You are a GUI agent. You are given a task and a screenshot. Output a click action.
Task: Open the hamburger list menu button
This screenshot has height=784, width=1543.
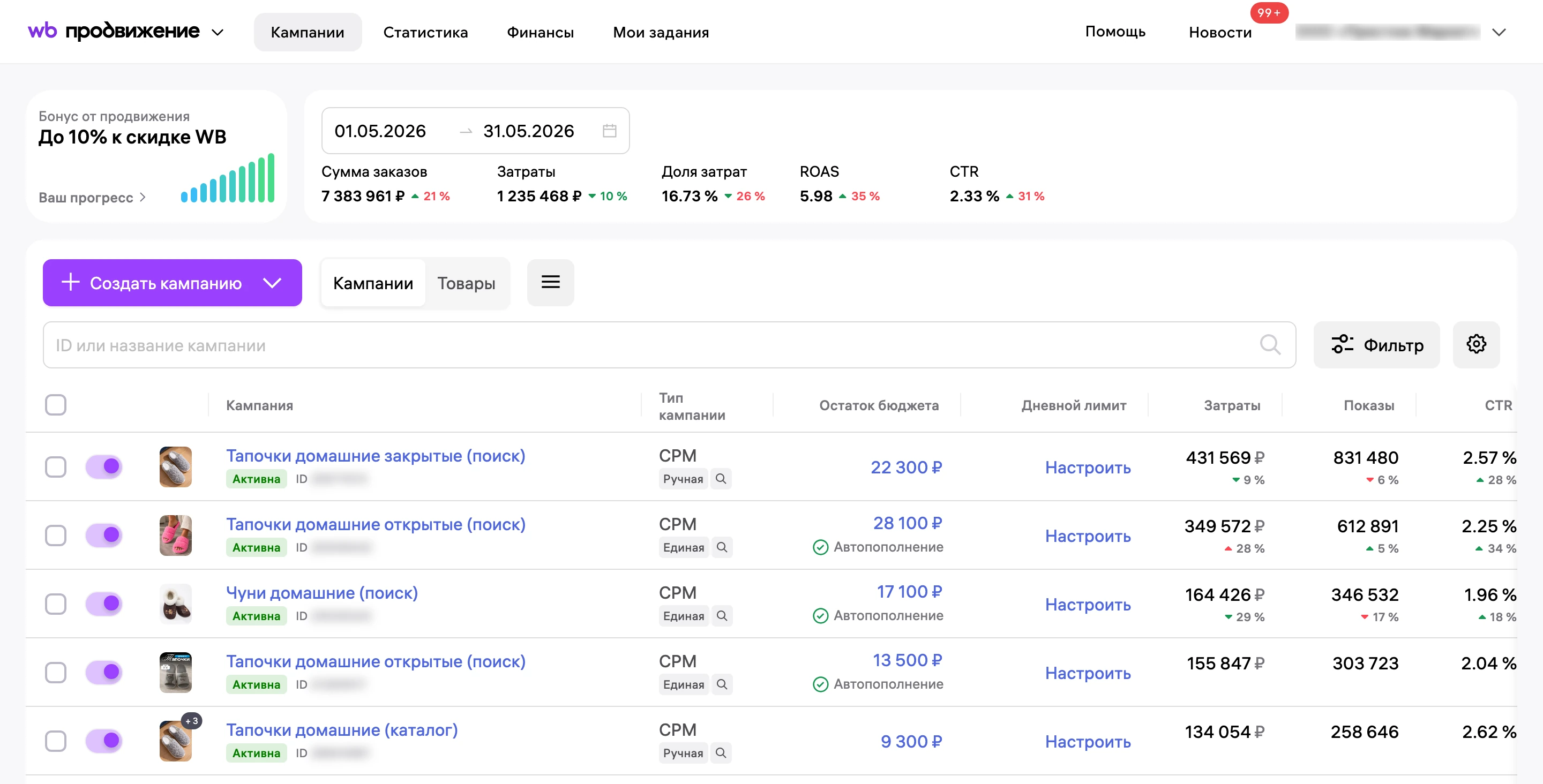(x=550, y=282)
